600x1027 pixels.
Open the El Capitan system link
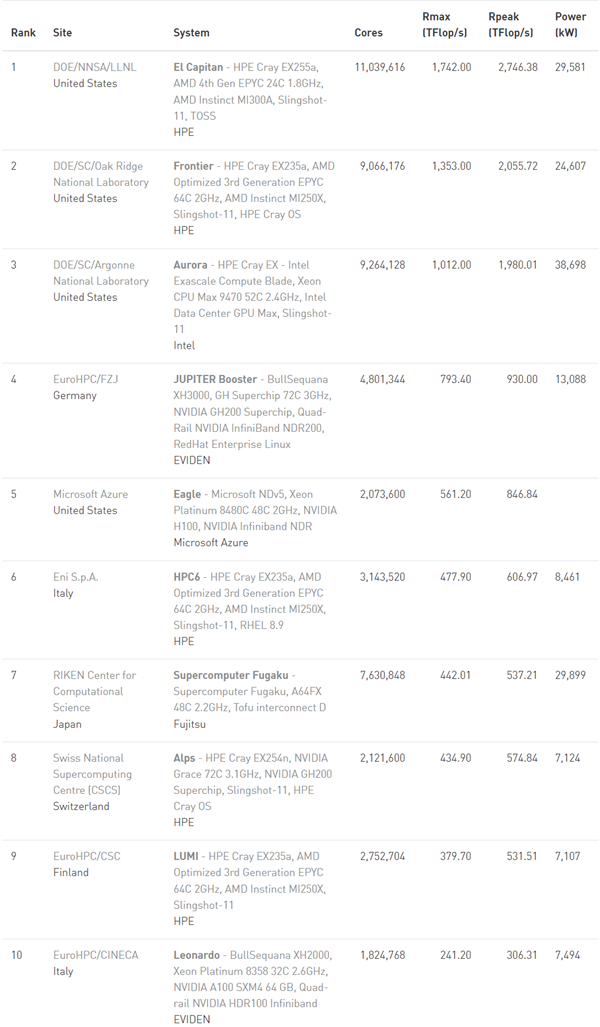pyautogui.click(x=198, y=67)
